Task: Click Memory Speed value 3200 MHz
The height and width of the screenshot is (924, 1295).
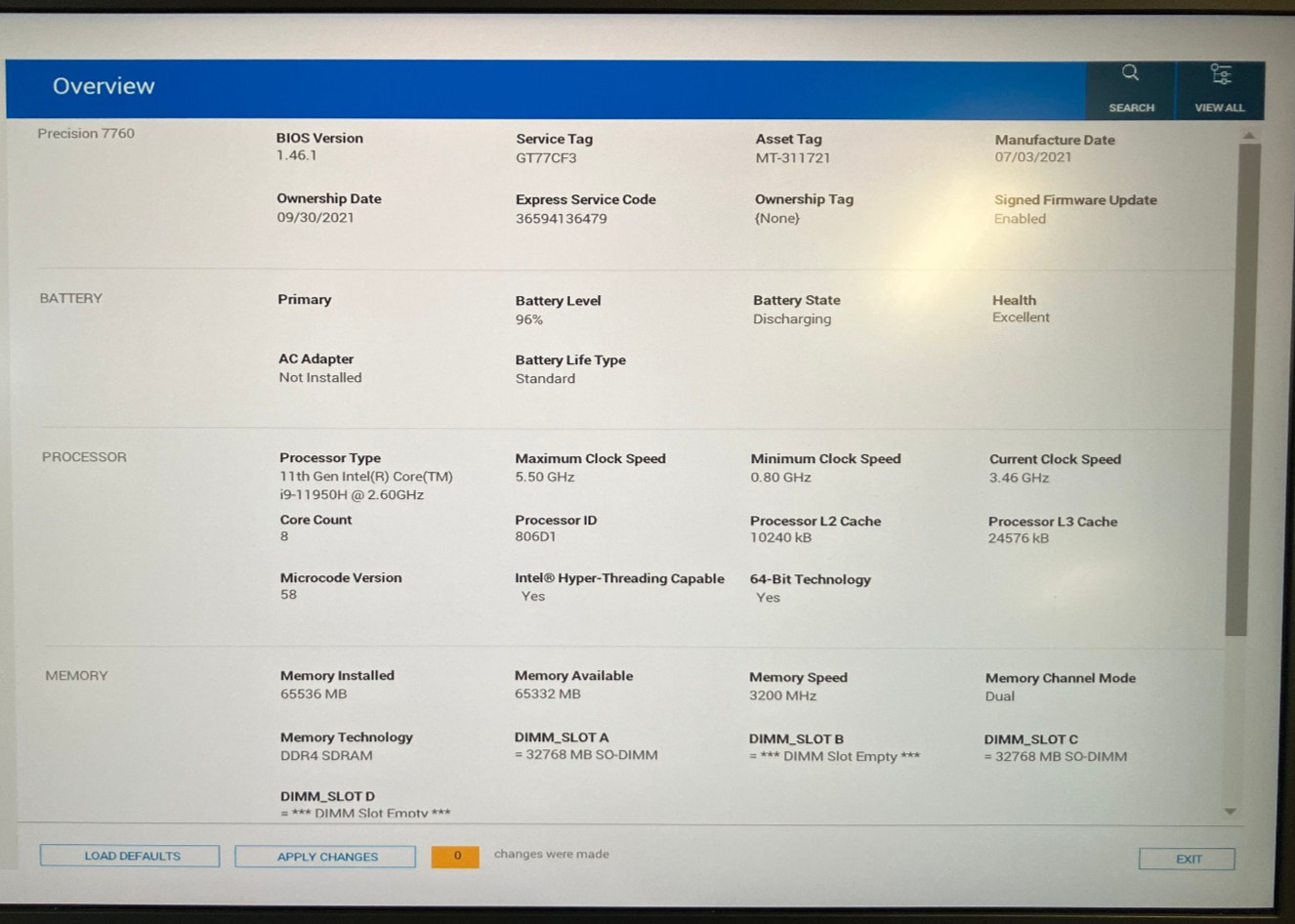Action: [782, 695]
